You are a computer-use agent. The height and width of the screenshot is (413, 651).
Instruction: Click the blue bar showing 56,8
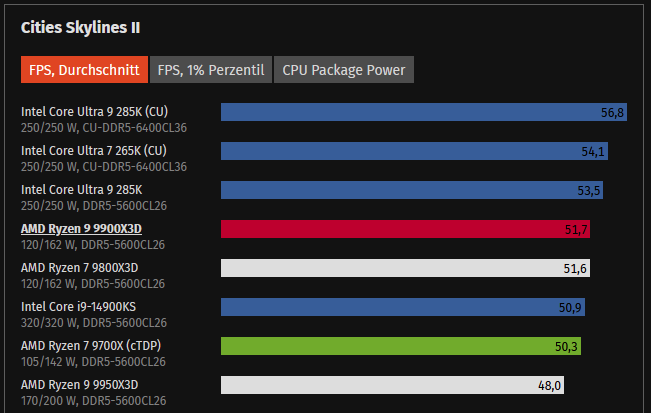[x=424, y=112]
